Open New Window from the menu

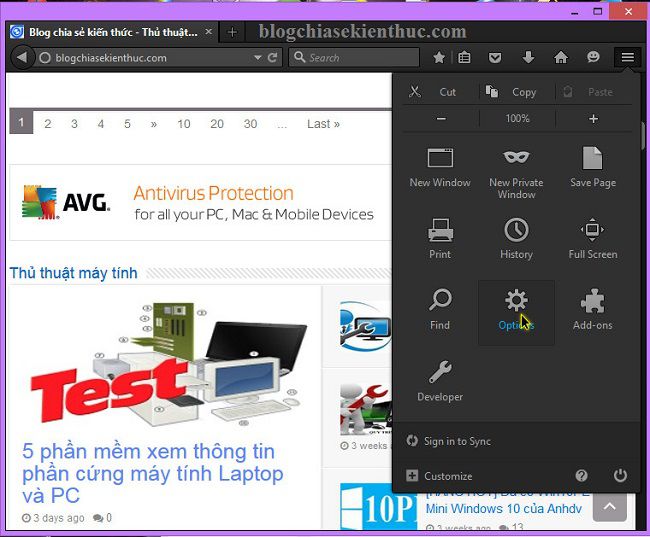click(440, 168)
